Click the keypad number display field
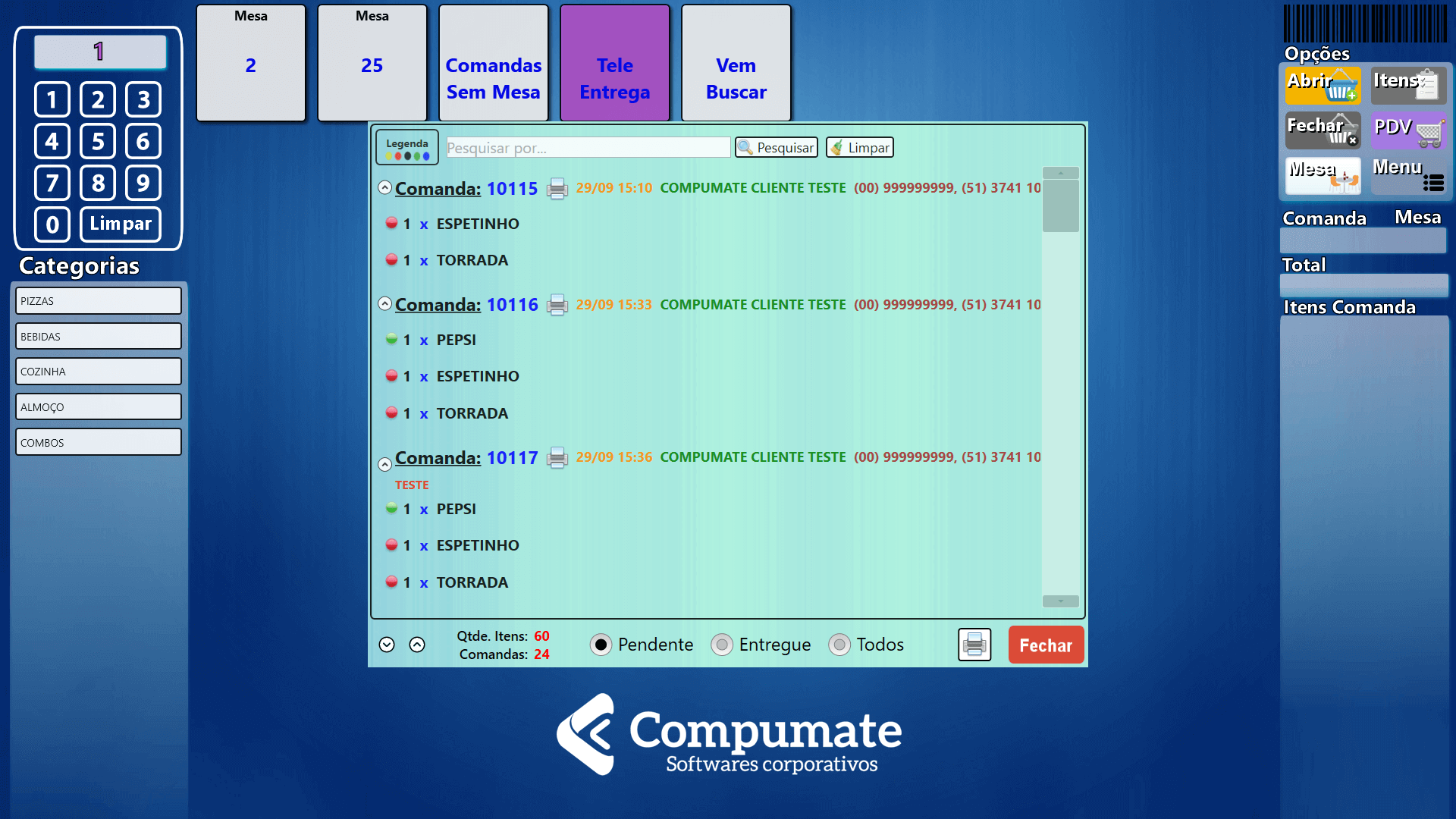Viewport: 1456px width, 819px height. (100, 52)
